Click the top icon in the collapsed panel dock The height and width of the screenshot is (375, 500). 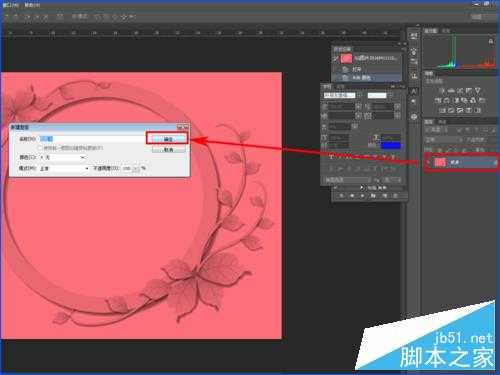click(414, 36)
